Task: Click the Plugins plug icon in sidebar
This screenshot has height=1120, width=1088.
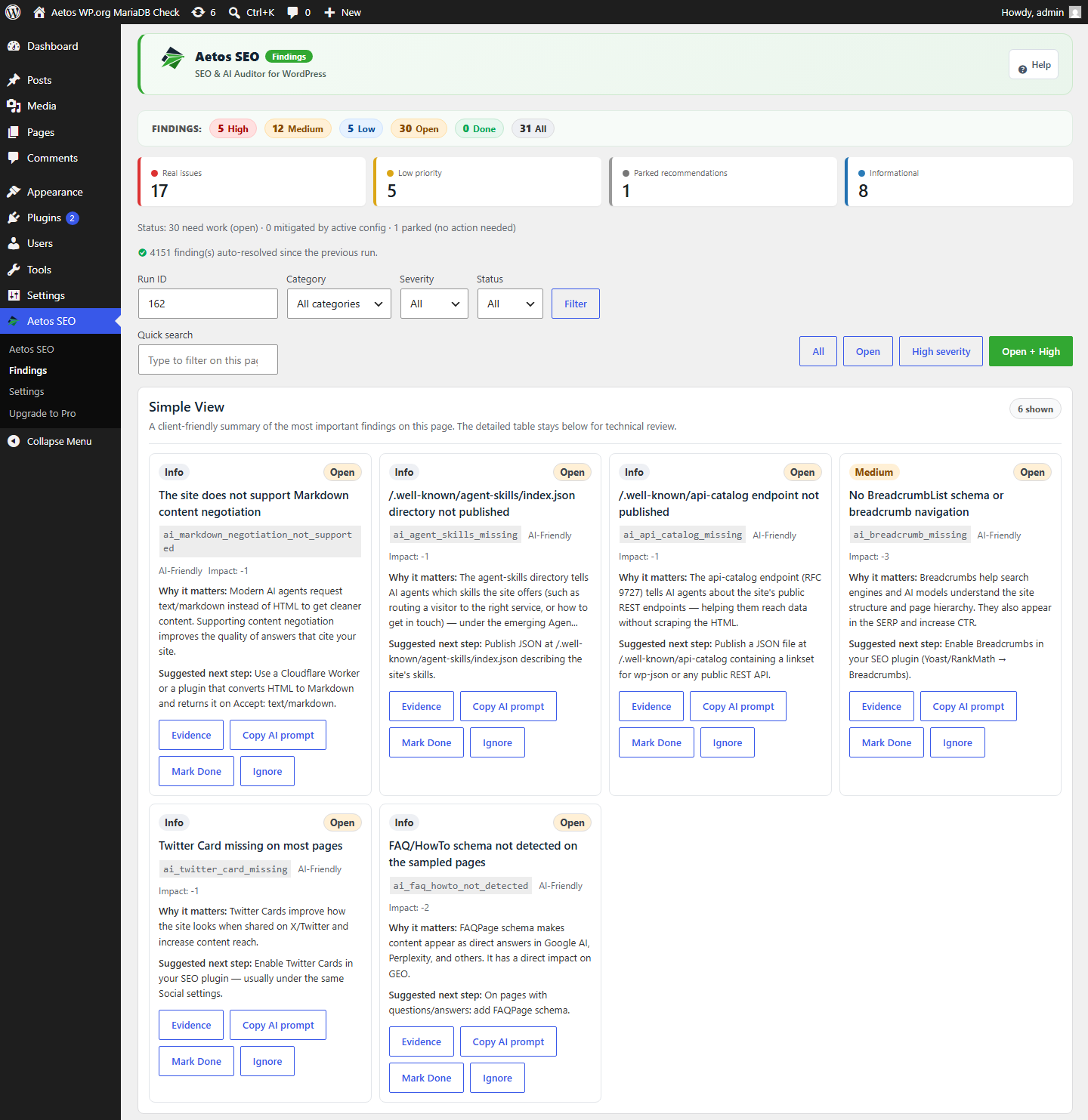Action: pyautogui.click(x=14, y=218)
